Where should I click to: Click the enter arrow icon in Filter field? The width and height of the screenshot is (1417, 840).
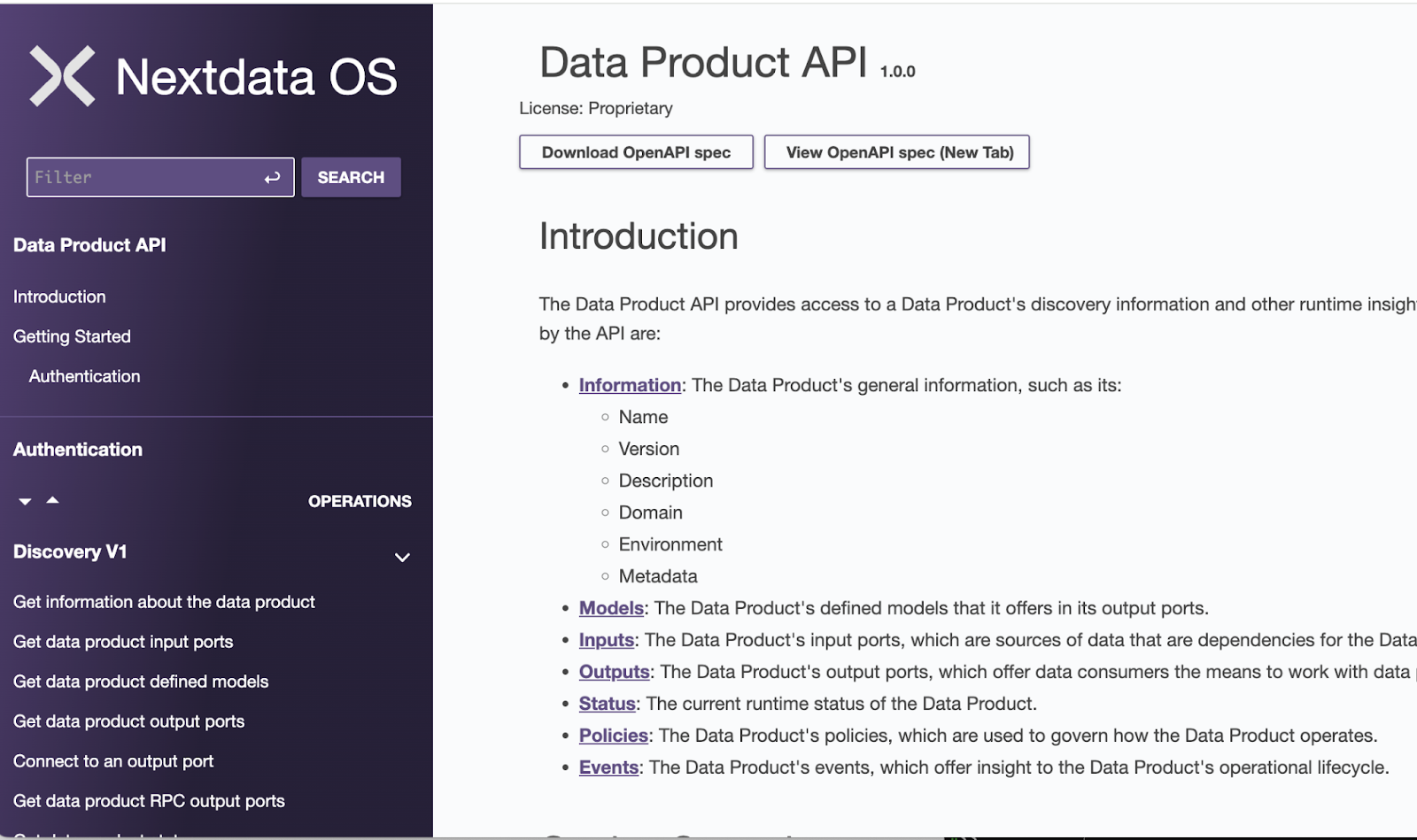pyautogui.click(x=272, y=178)
